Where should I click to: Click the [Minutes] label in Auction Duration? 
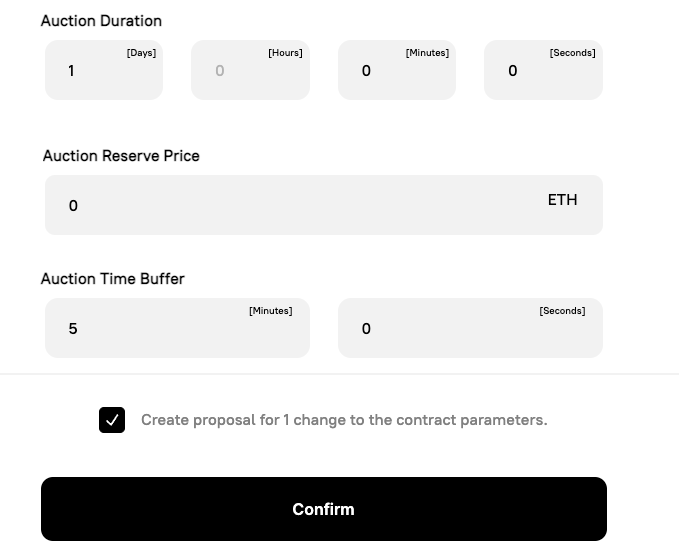pyautogui.click(x=427, y=53)
